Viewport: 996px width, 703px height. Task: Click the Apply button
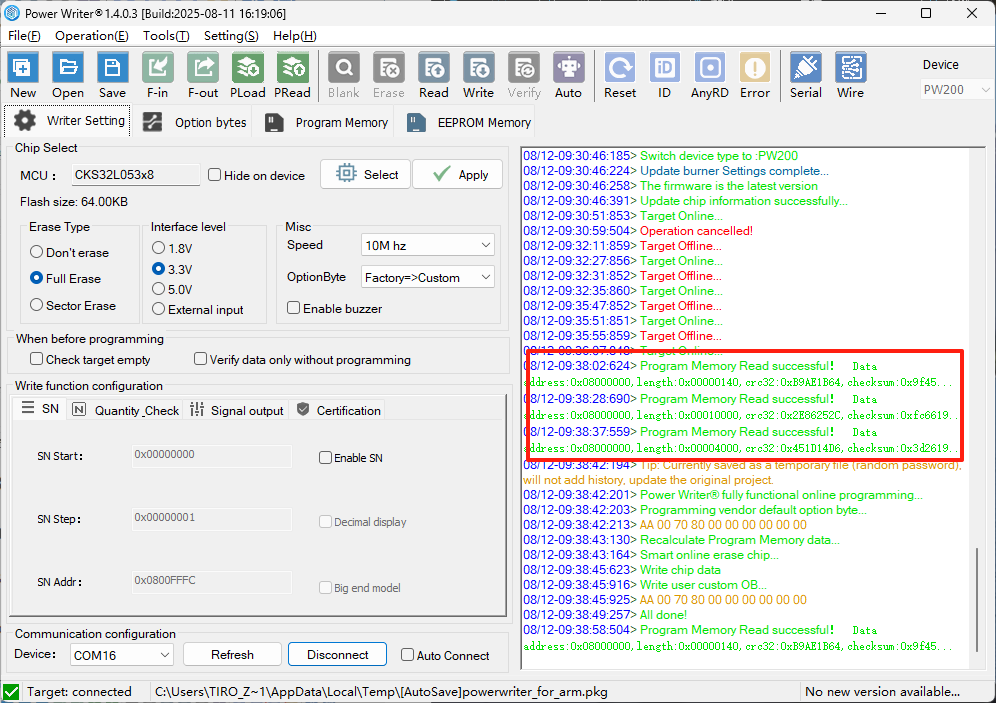[x=458, y=174]
